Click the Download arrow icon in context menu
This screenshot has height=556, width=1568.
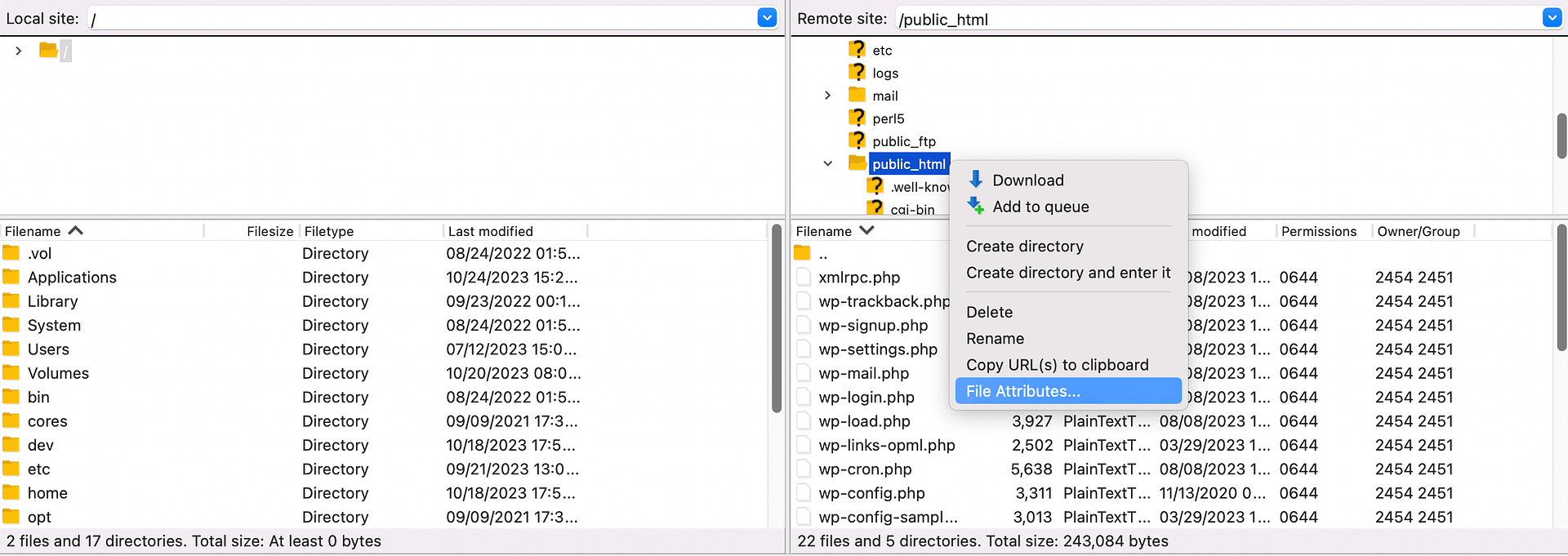[975, 180]
